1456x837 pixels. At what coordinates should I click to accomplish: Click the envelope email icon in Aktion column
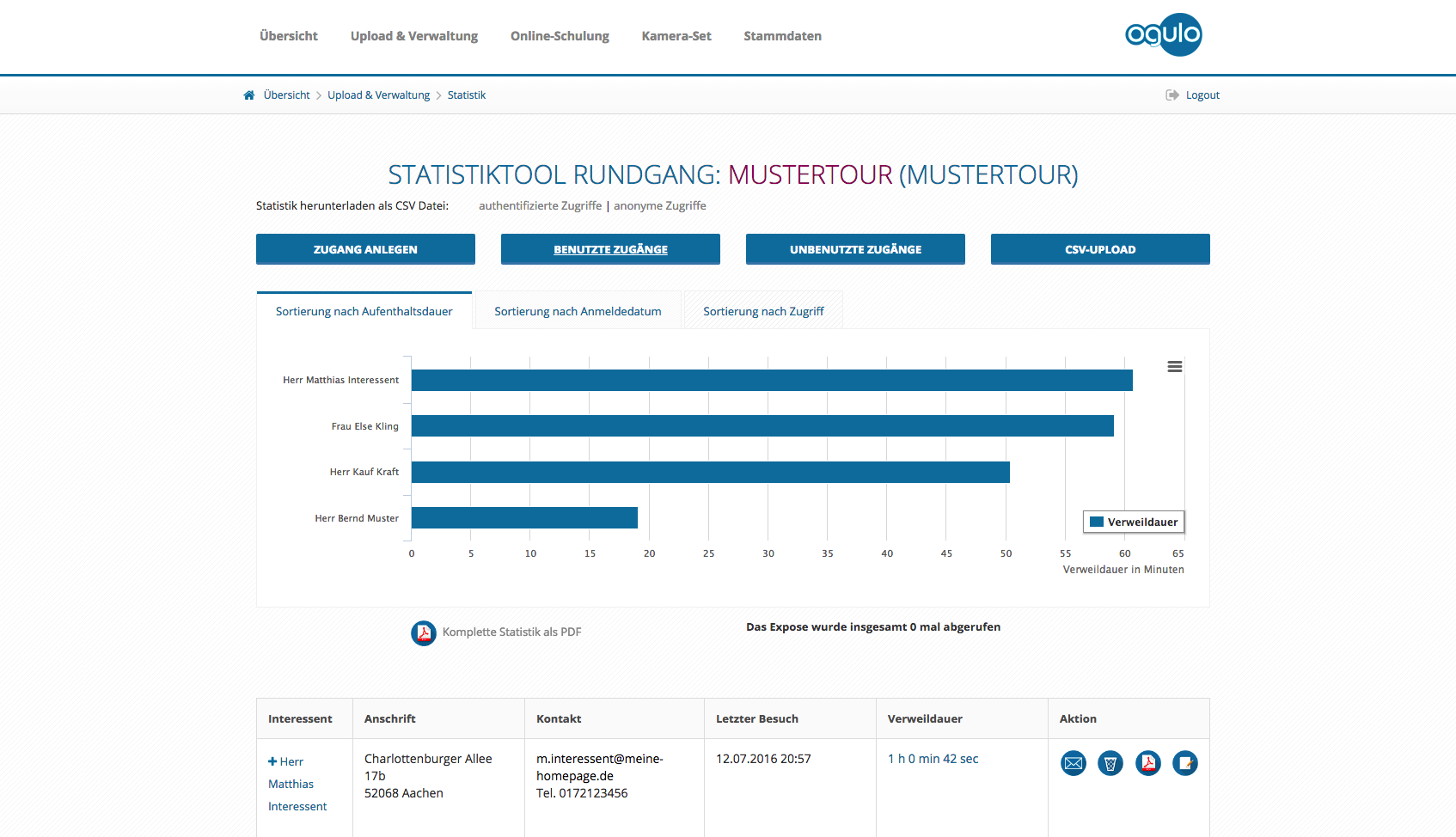click(1073, 763)
